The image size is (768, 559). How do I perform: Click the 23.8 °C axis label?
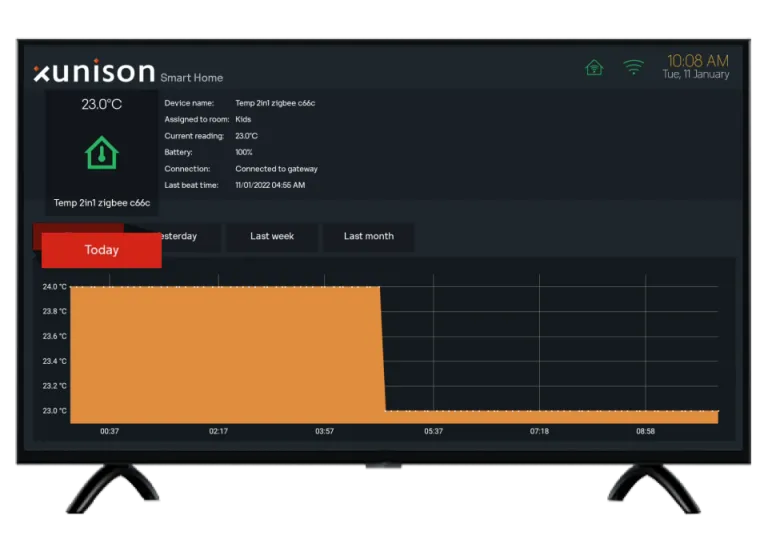54,311
